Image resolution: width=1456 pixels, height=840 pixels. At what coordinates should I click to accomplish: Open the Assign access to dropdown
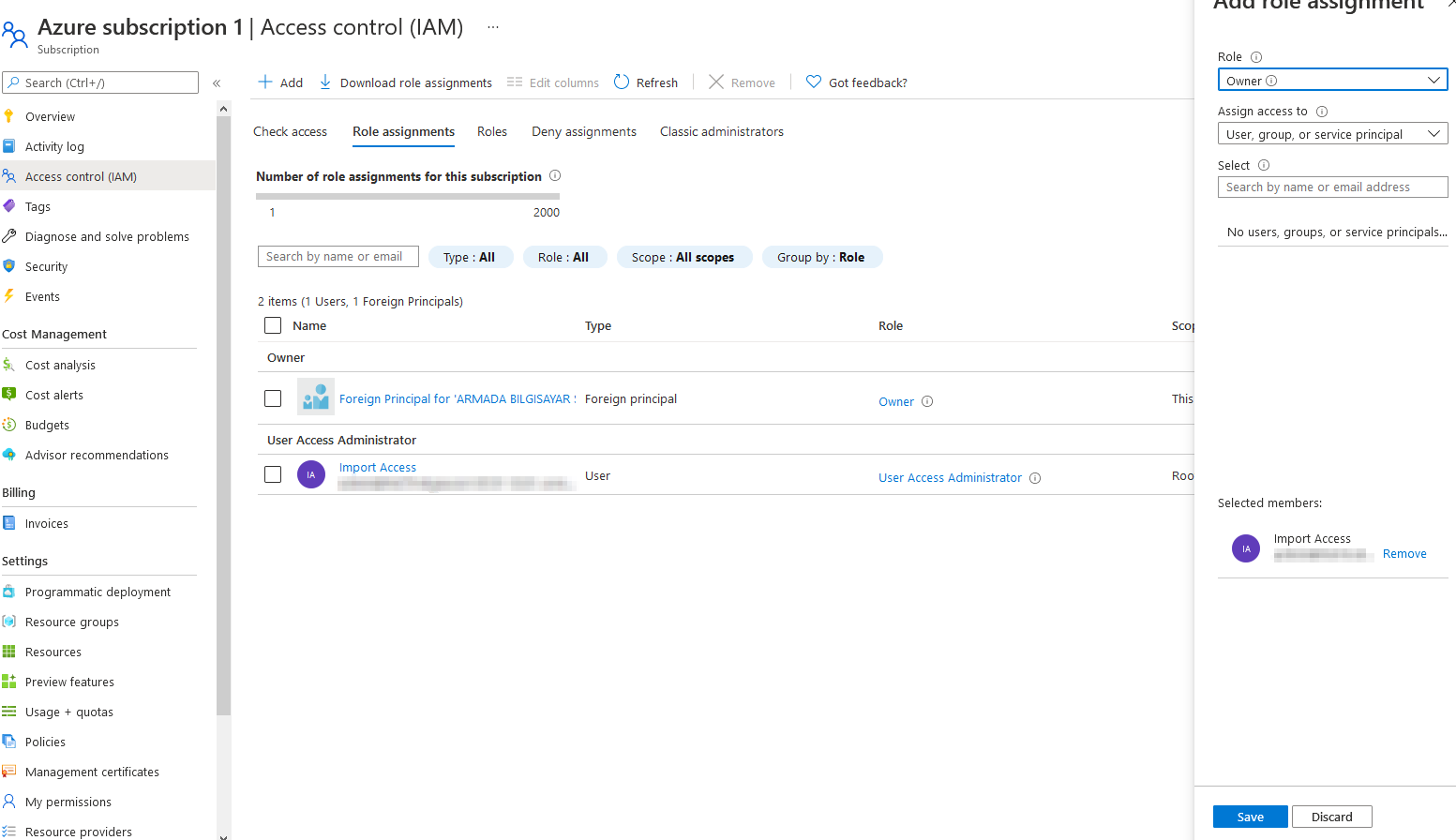tap(1332, 134)
